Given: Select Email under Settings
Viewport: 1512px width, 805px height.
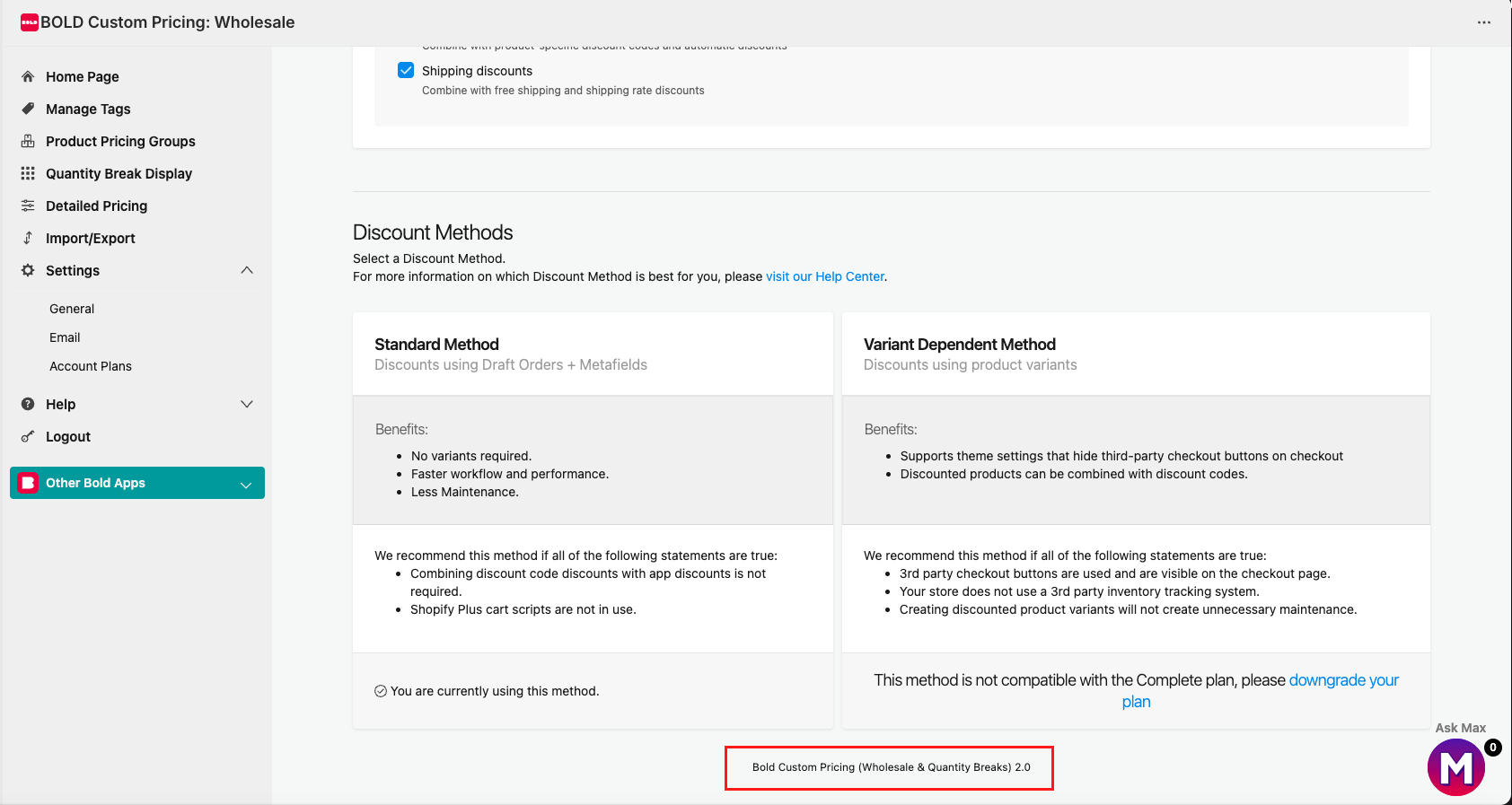Looking at the screenshot, I should click(x=65, y=337).
